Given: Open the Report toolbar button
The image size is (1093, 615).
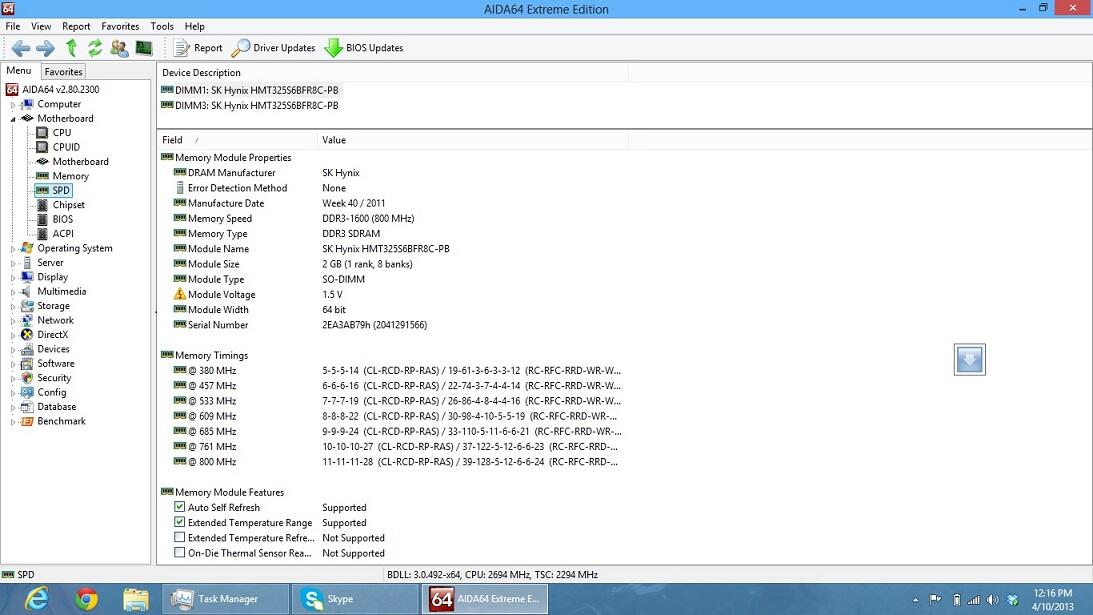Looking at the screenshot, I should tap(198, 48).
